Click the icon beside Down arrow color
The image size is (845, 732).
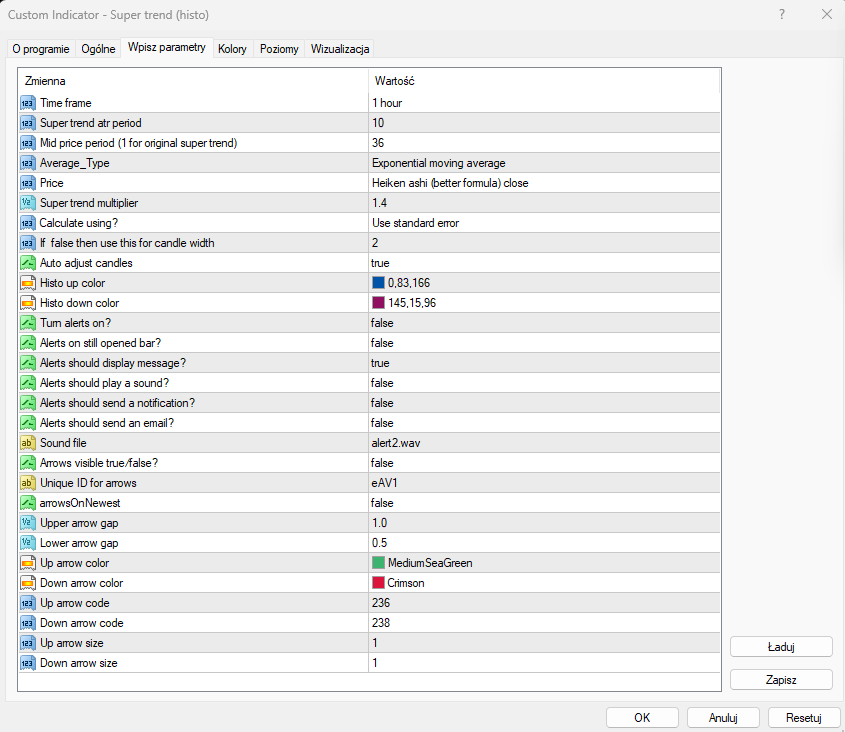28,583
